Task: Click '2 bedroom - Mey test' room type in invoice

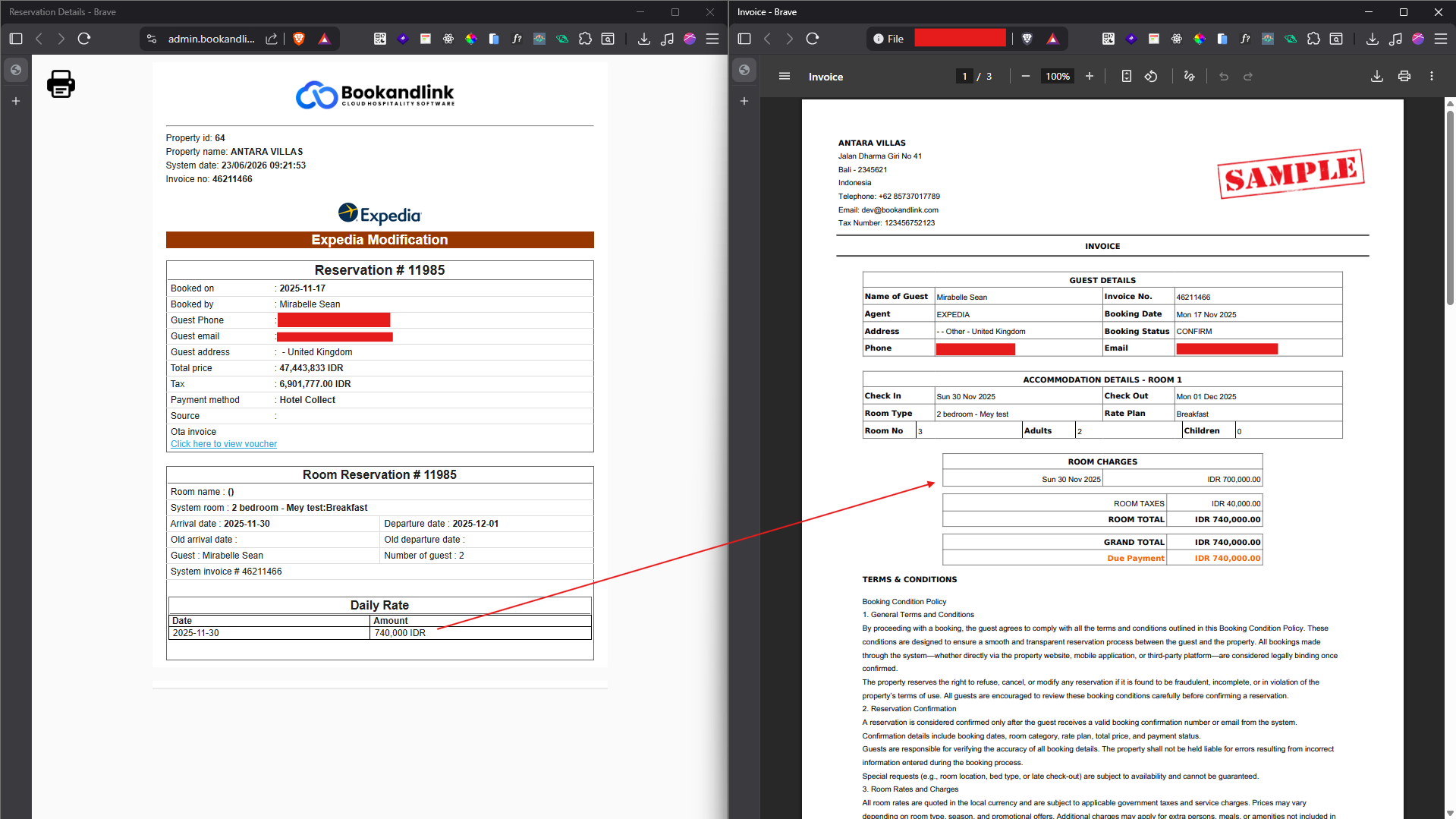Action: pos(972,414)
